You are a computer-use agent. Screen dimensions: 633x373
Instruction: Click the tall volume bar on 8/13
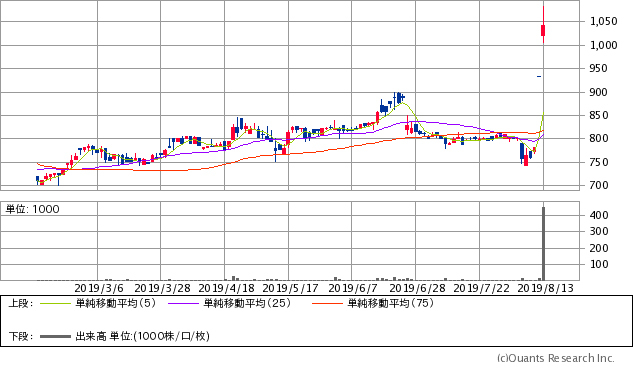pos(543,243)
